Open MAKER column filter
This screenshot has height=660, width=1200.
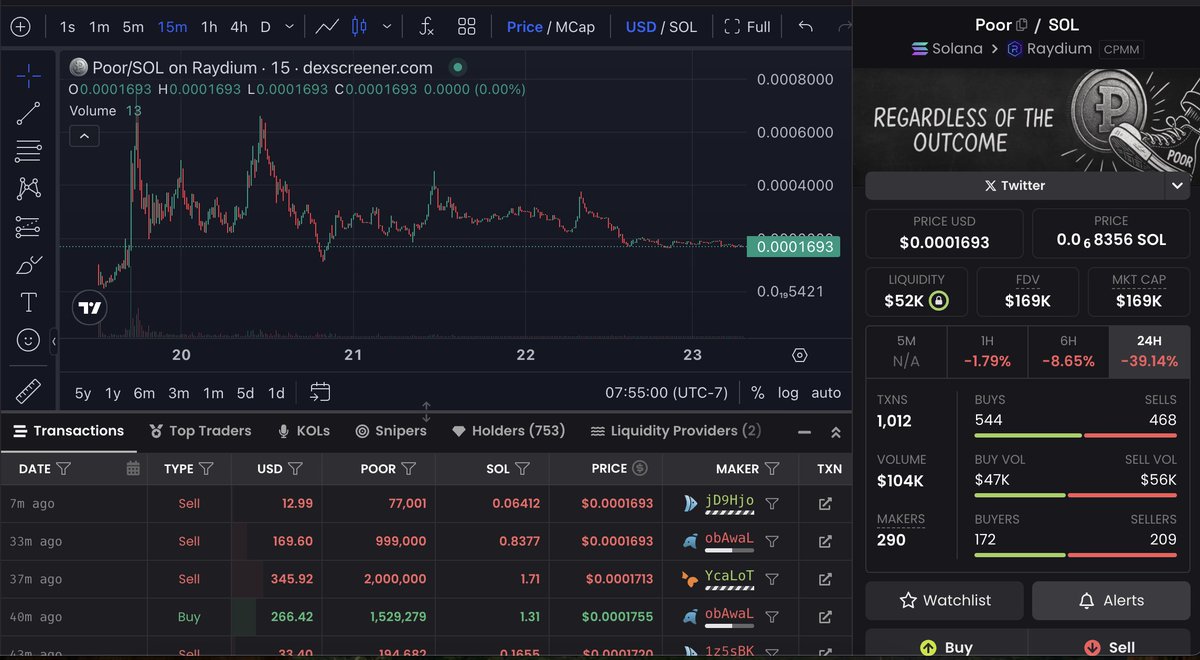772,468
